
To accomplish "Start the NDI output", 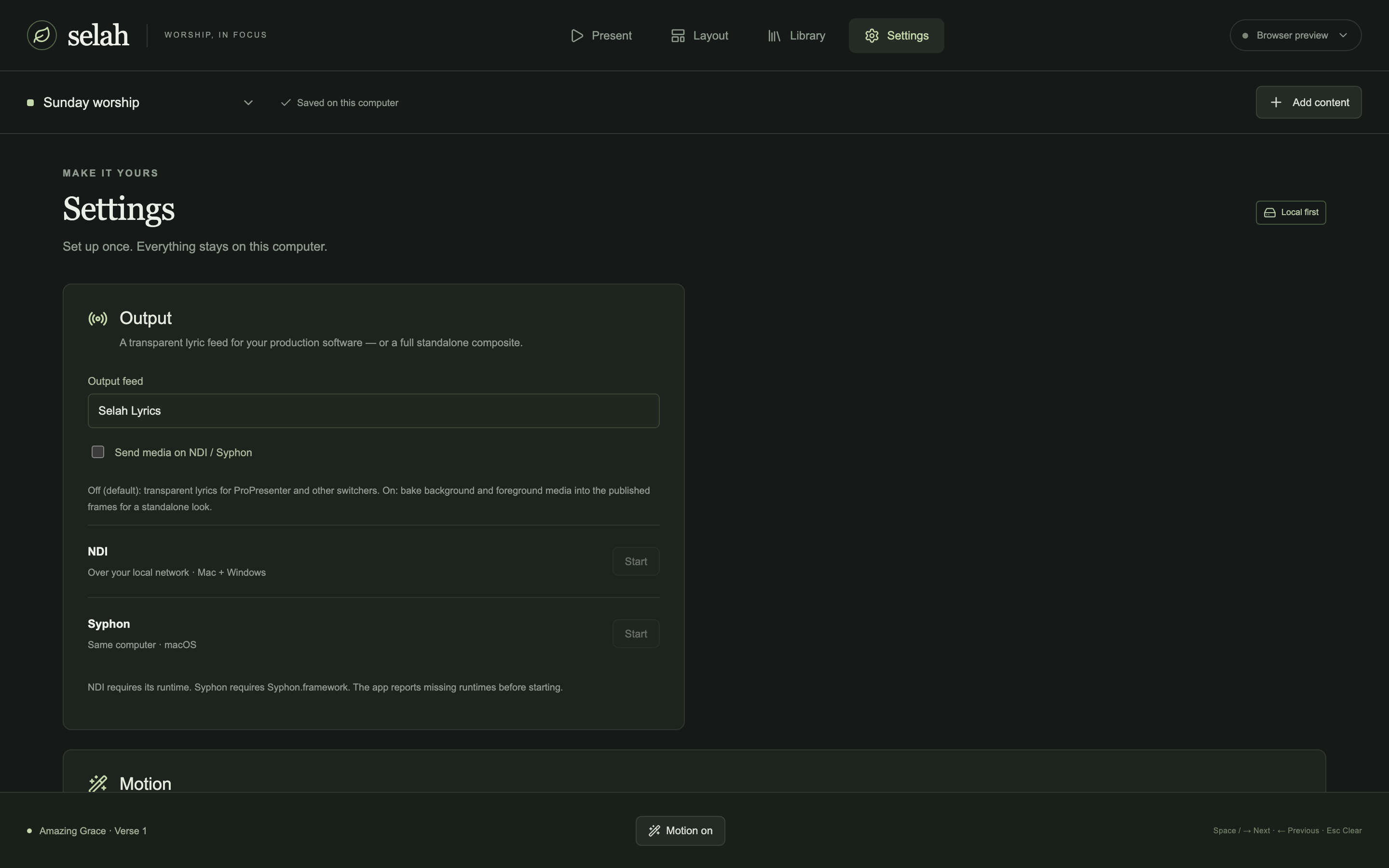I will click(x=636, y=561).
